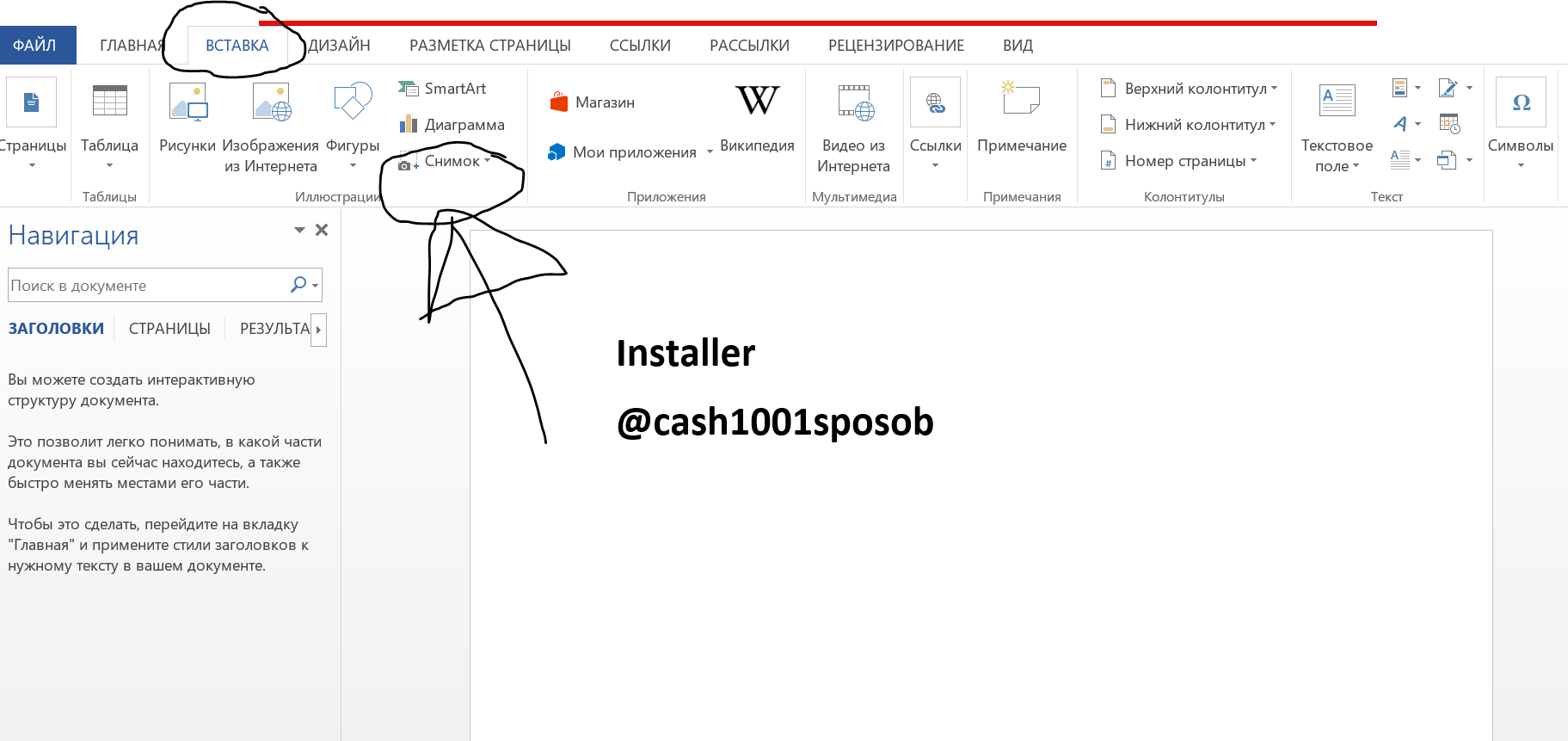The image size is (1568, 741).
Task: Click the 'Installer' text in document
Action: point(686,353)
